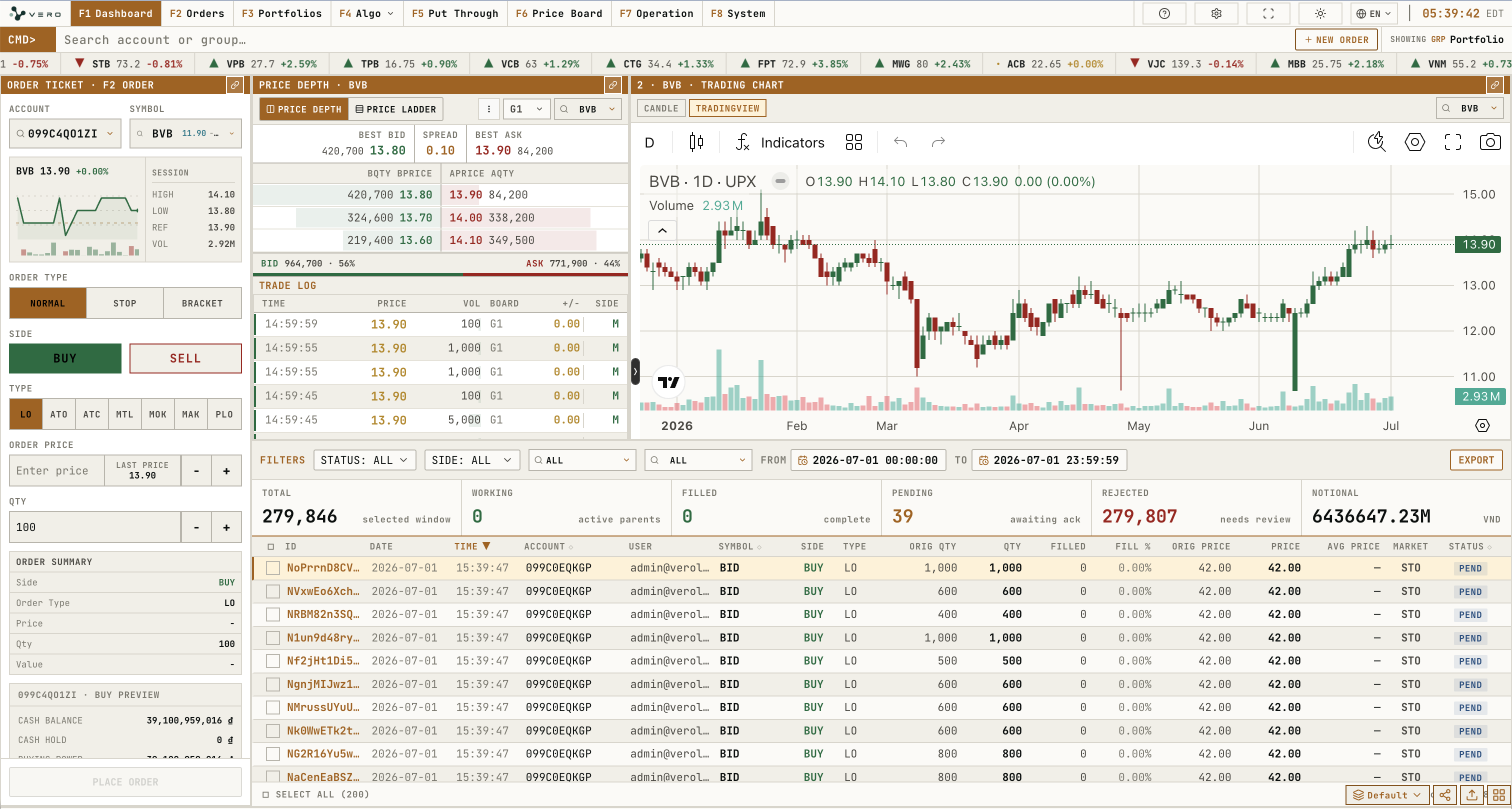The width and height of the screenshot is (1512, 809).
Task: Increase quantity with plus stepper
Action: click(x=226, y=527)
